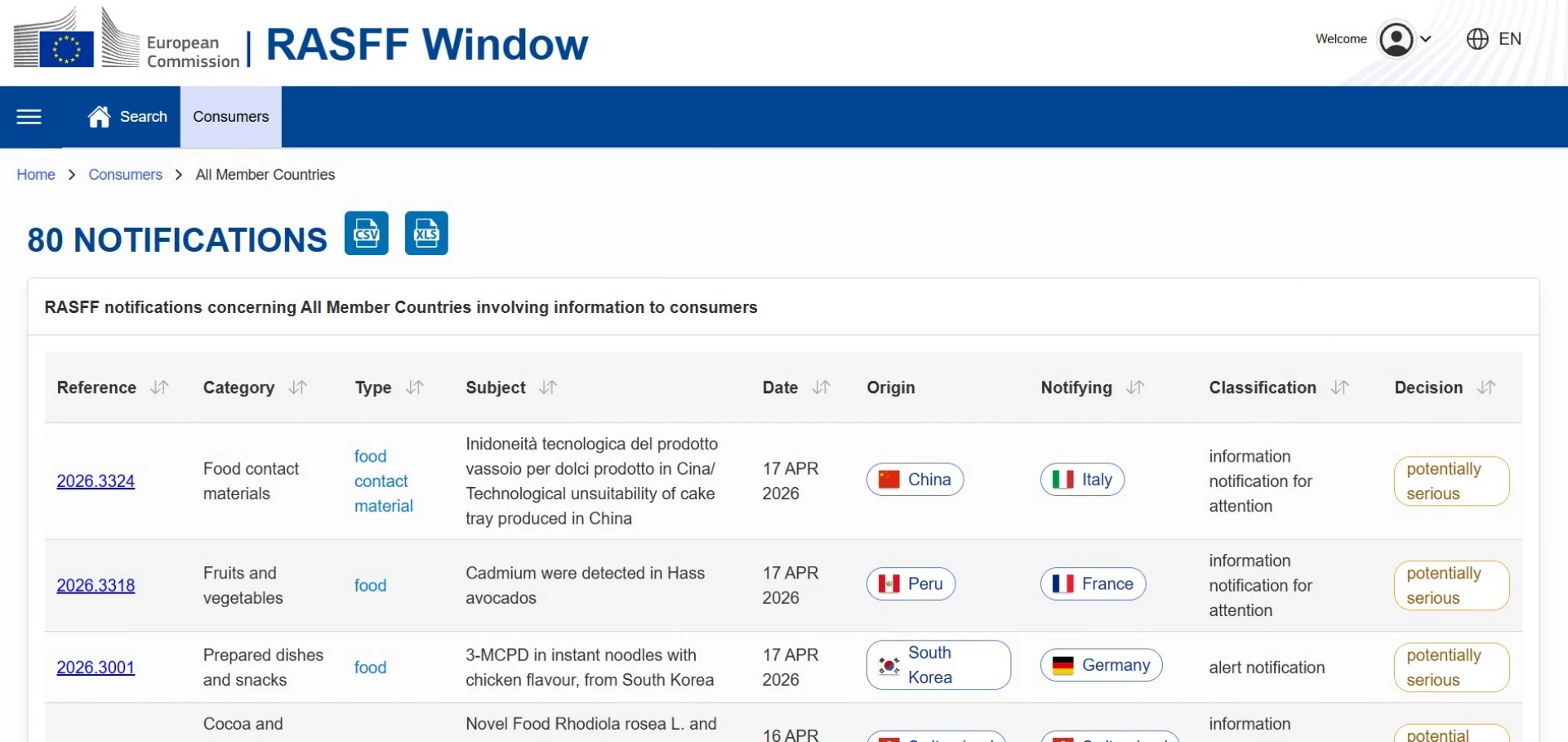This screenshot has width=1568, height=742.
Task: Sort table by Subject column
Action: 549,387
